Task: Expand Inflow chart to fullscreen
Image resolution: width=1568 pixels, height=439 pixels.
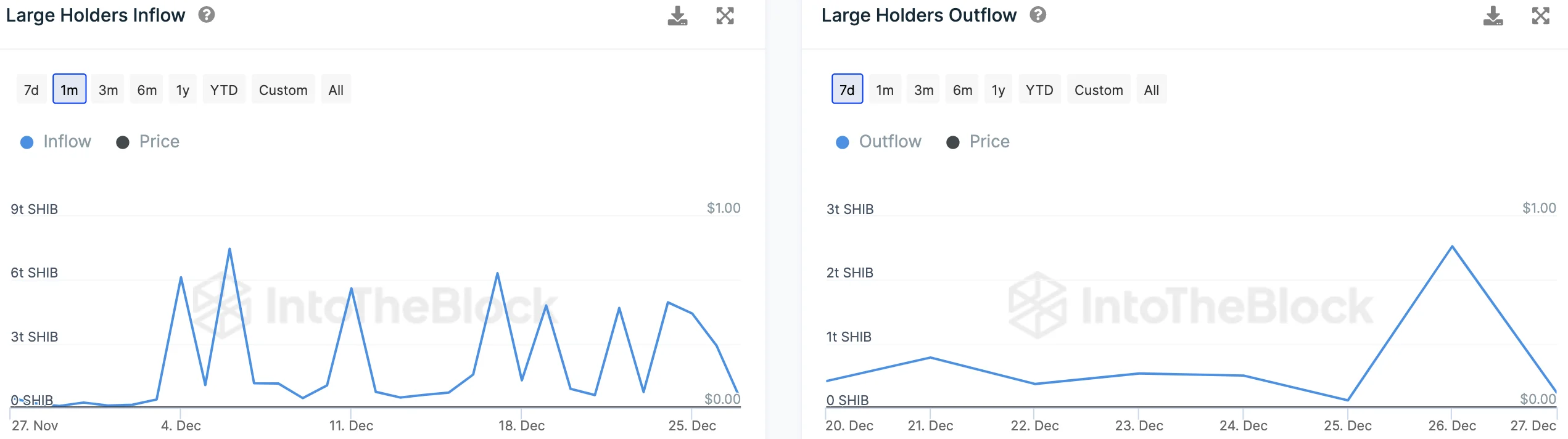Action: tap(725, 16)
